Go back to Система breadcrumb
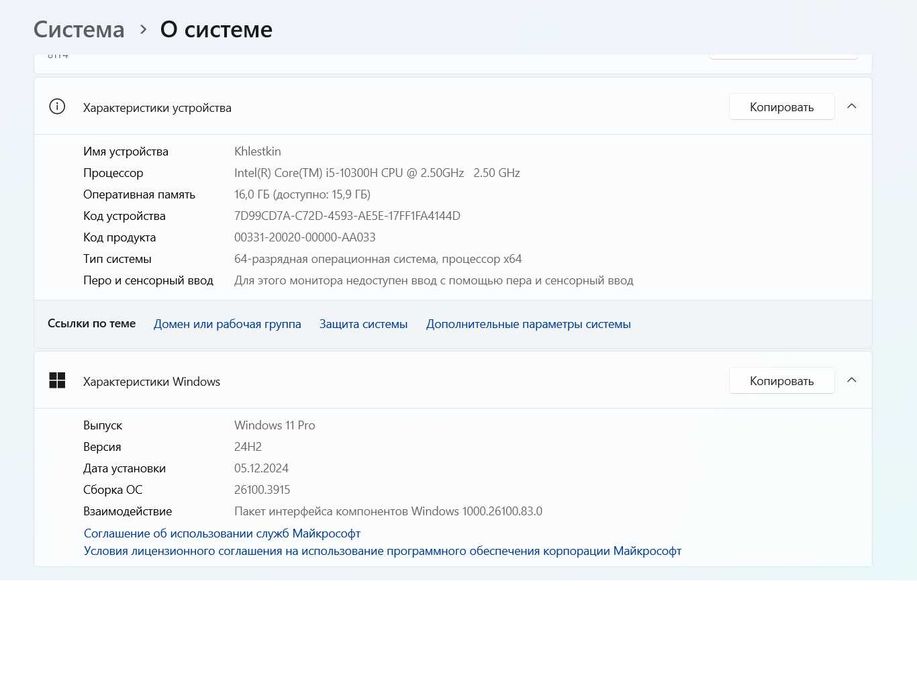 click(x=79, y=29)
